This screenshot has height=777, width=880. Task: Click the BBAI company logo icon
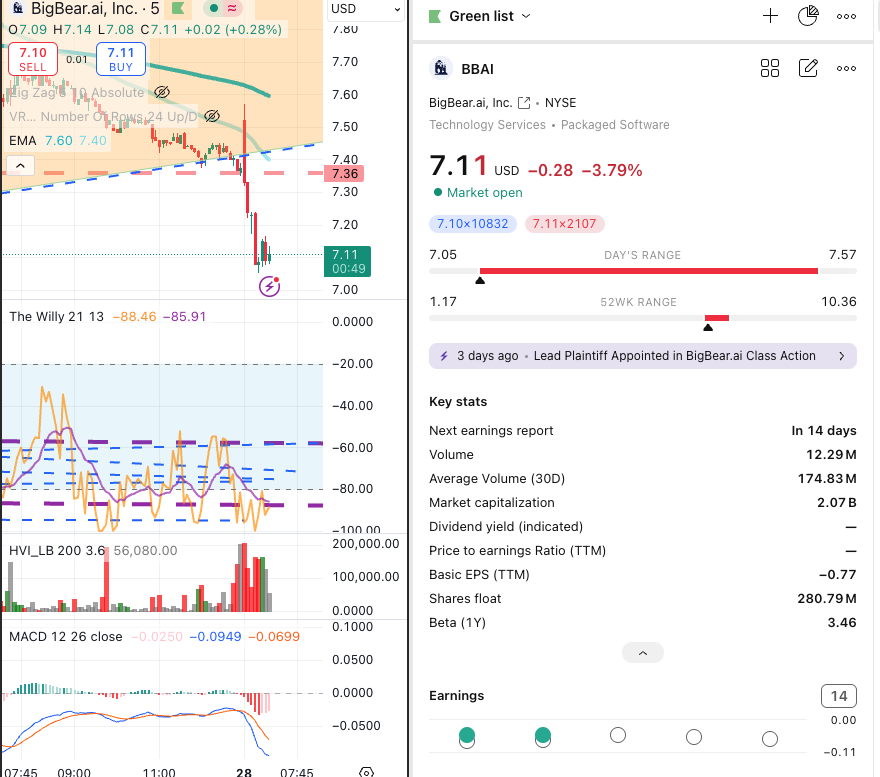(x=441, y=69)
